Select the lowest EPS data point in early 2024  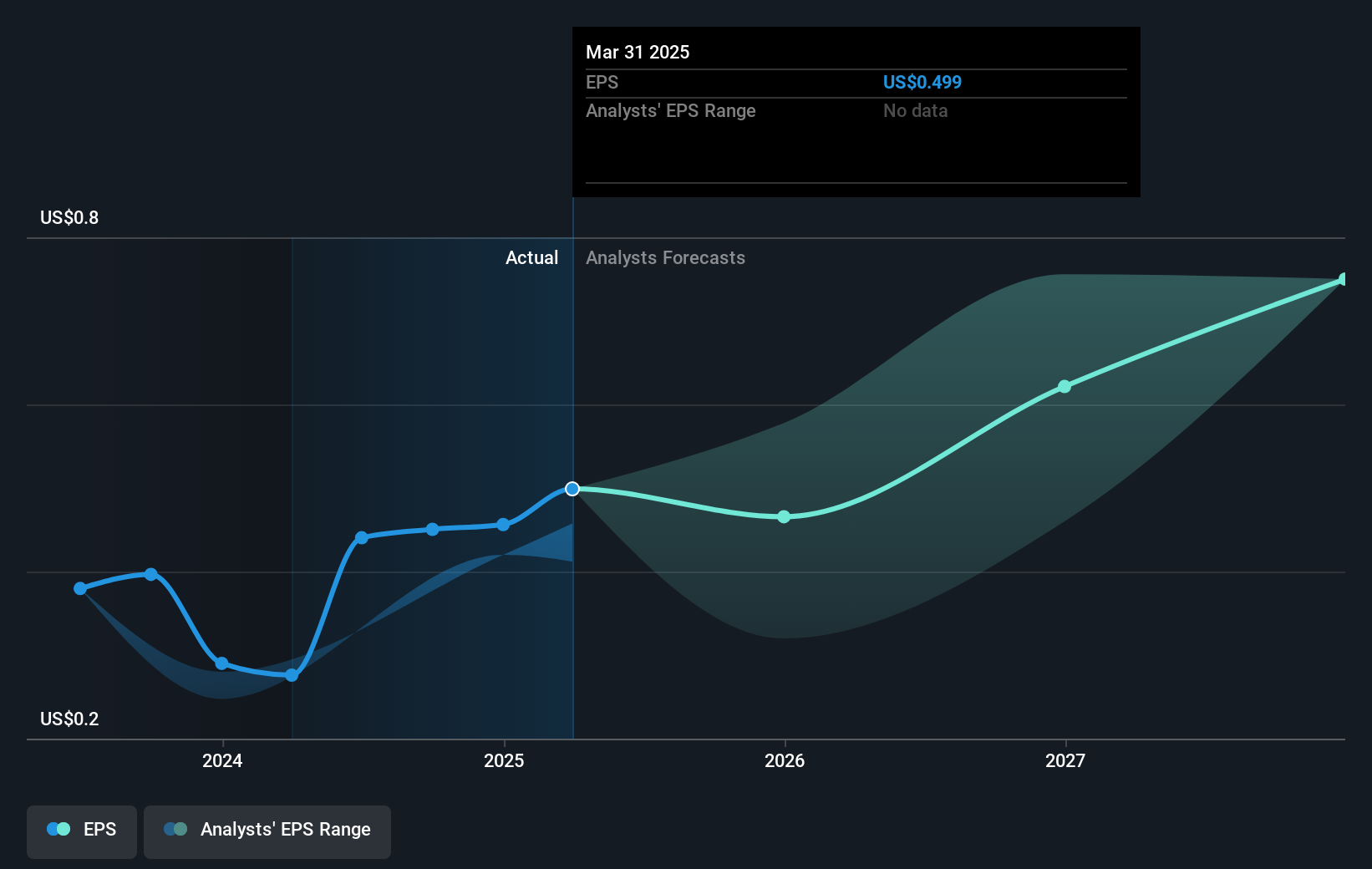(x=292, y=675)
